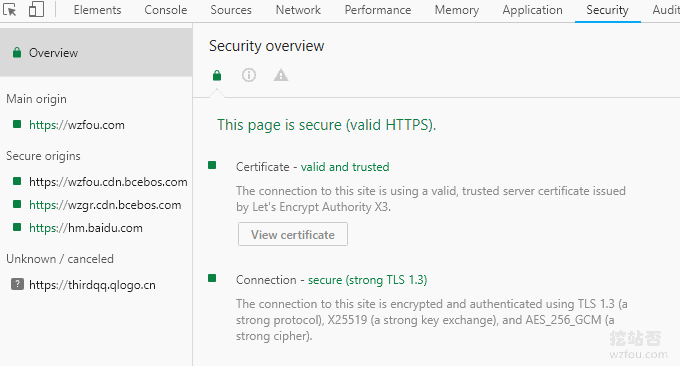Activate the inspect element picker icon
This screenshot has height=366, width=680.
(10, 10)
